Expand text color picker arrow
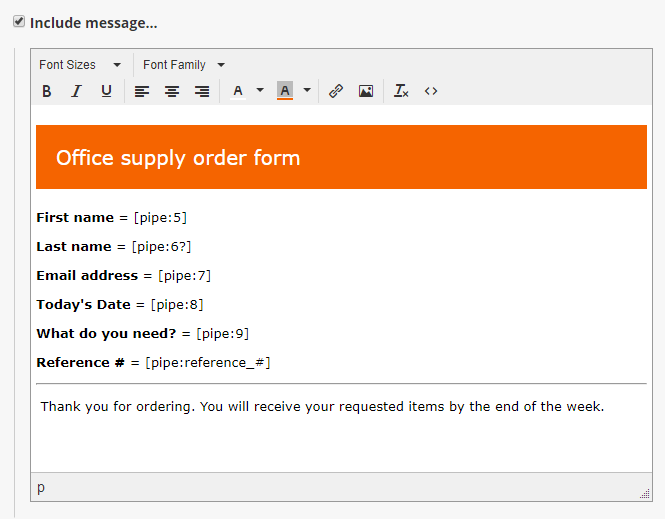 [x=260, y=90]
